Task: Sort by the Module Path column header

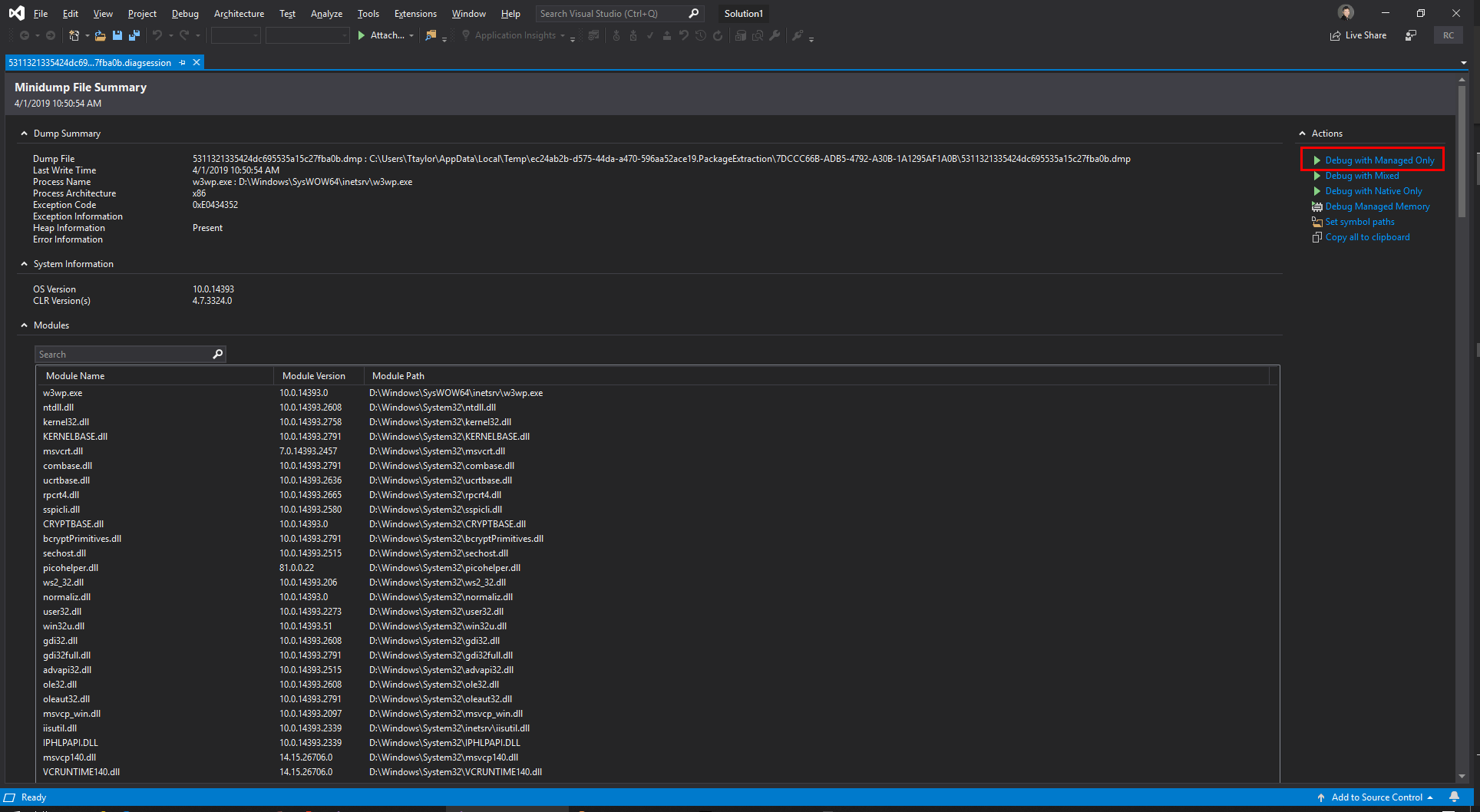Action: point(816,376)
